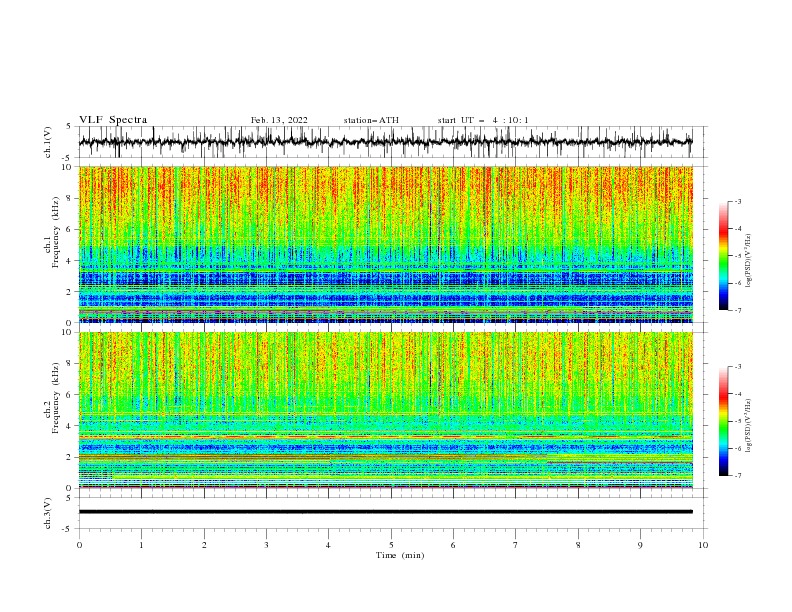Click the ch.1 "Frequency (kHz)" axis label
This screenshot has width=792, height=612.
55,233
